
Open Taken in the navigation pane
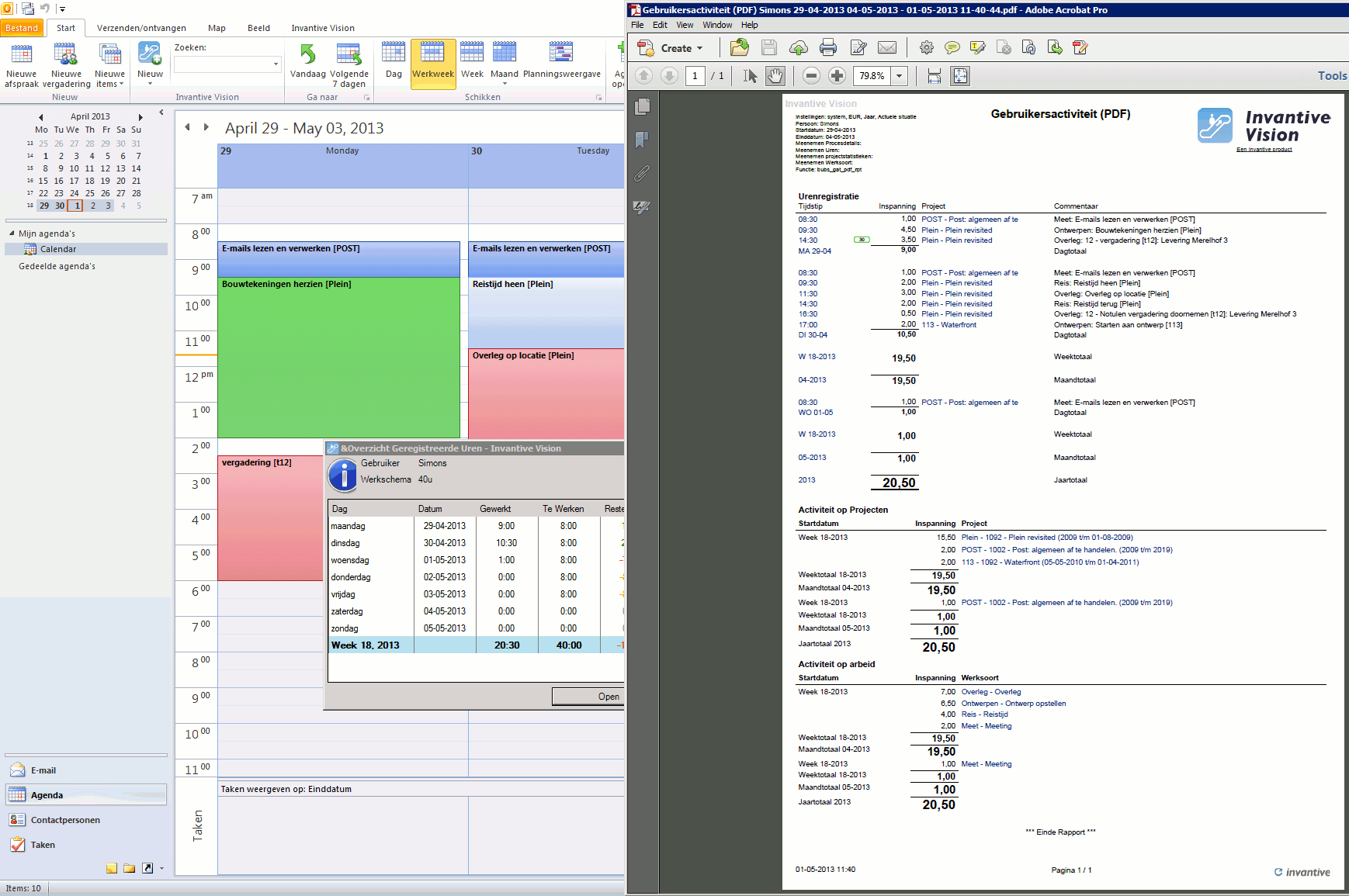[86, 845]
